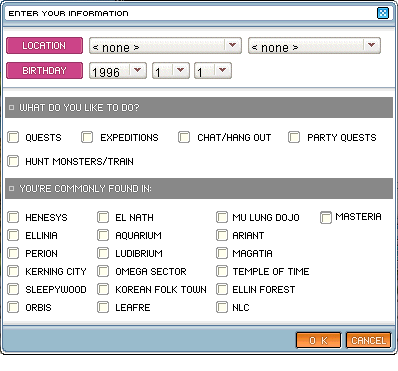398x371 pixels.
Task: Select the Temple of Time checkbox
Action: [222, 271]
